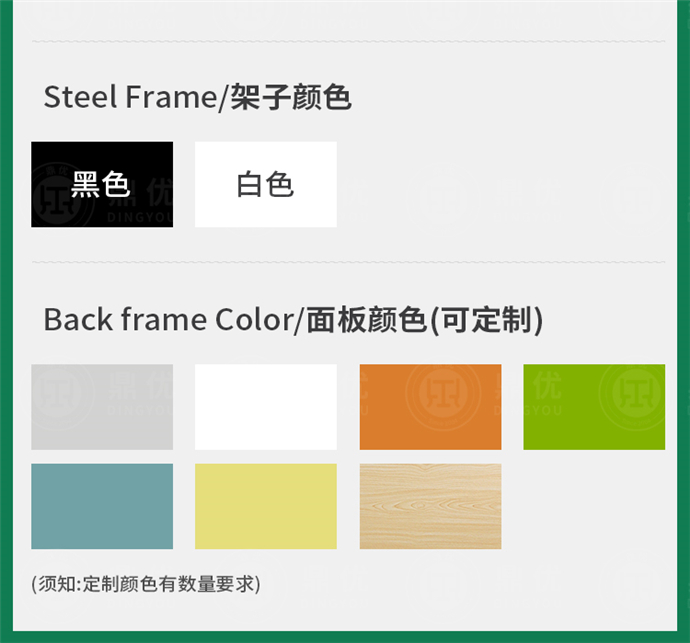Pick the light gray panel color swatch
690x643 pixels.
pos(101,406)
